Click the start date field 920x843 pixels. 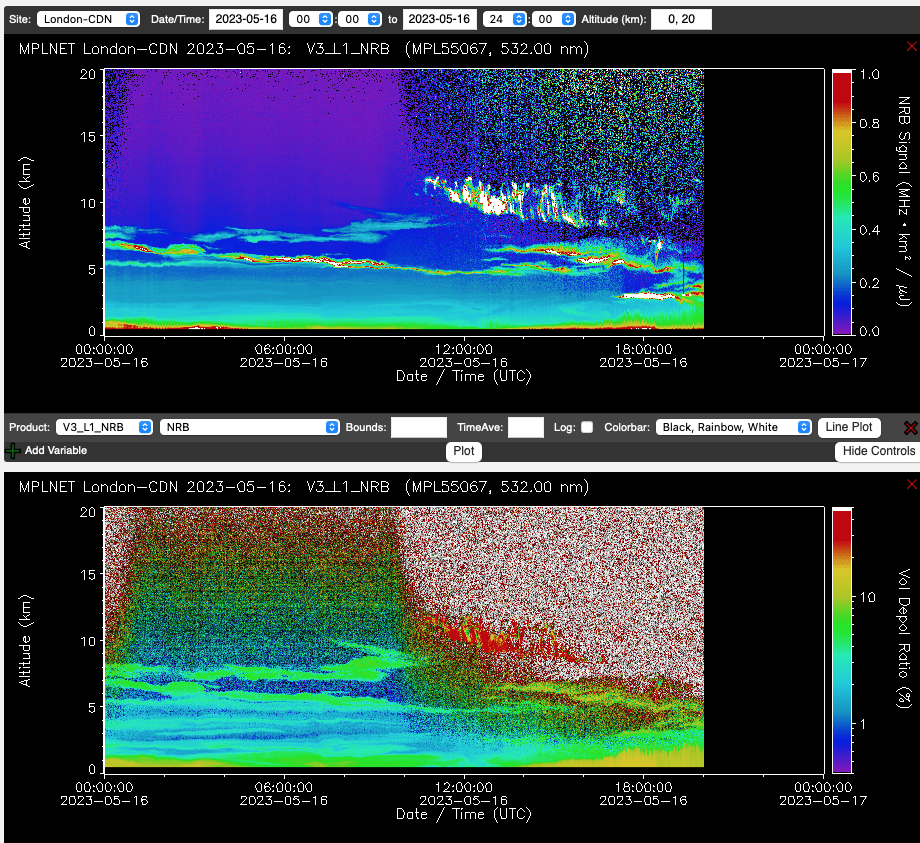[x=246, y=19]
